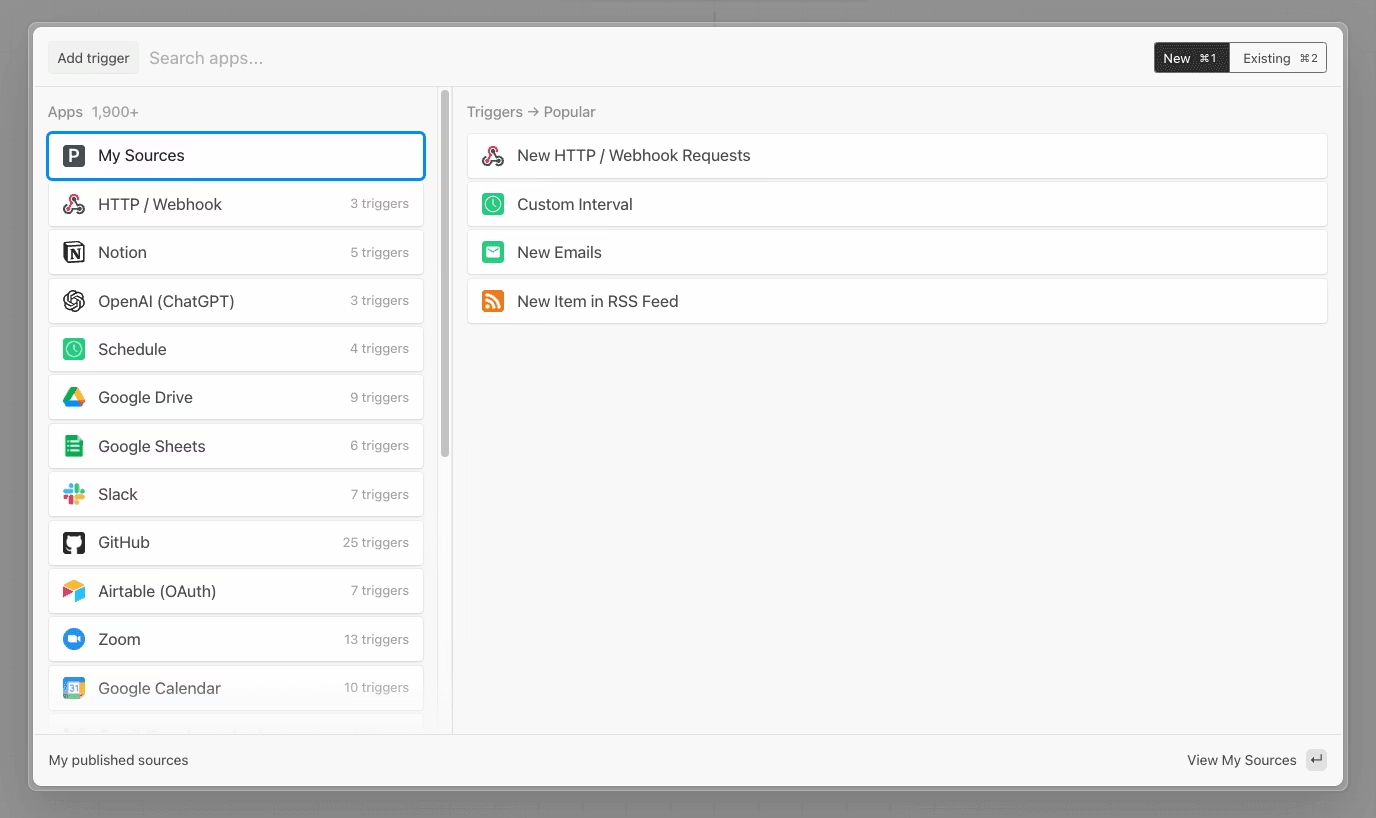Viewport: 1376px width, 818px height.
Task: Click the 9 triggers count on Google Drive
Action: [379, 398]
